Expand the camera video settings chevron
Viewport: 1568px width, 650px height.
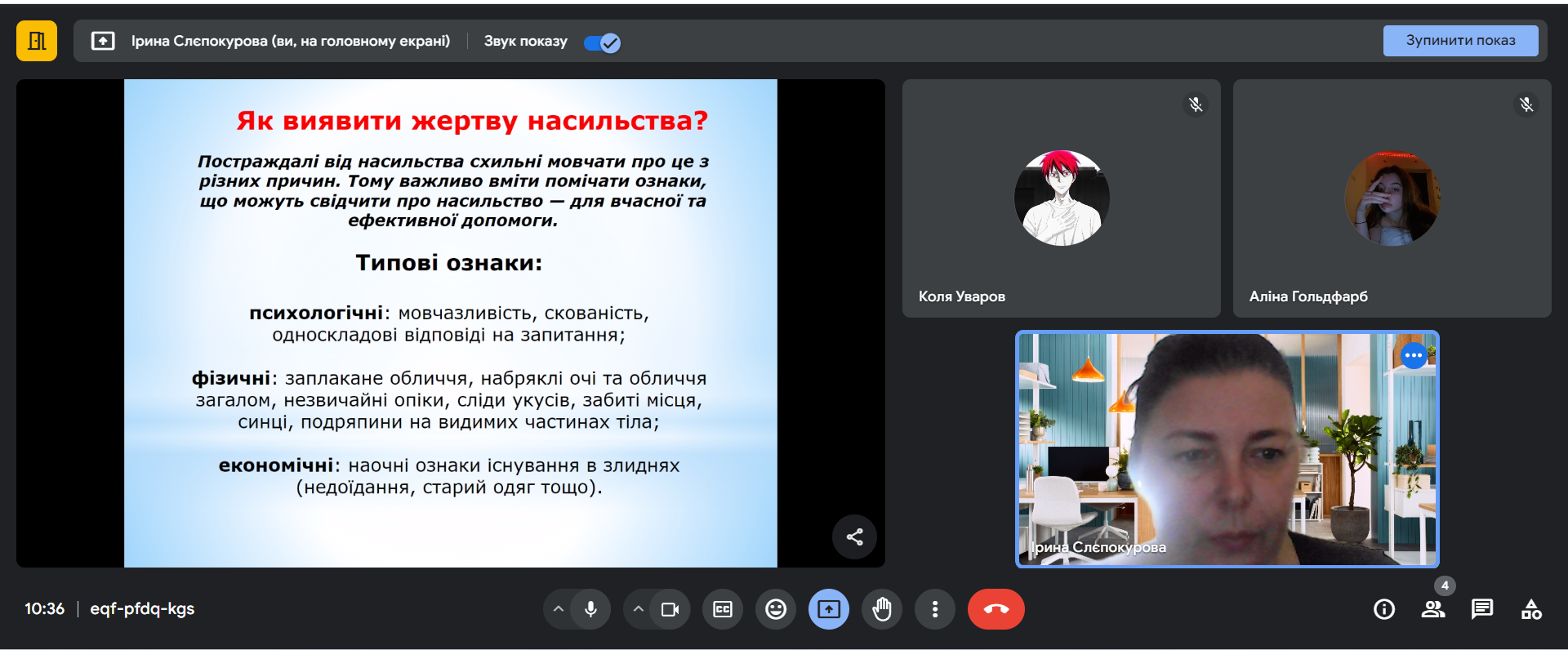click(639, 609)
